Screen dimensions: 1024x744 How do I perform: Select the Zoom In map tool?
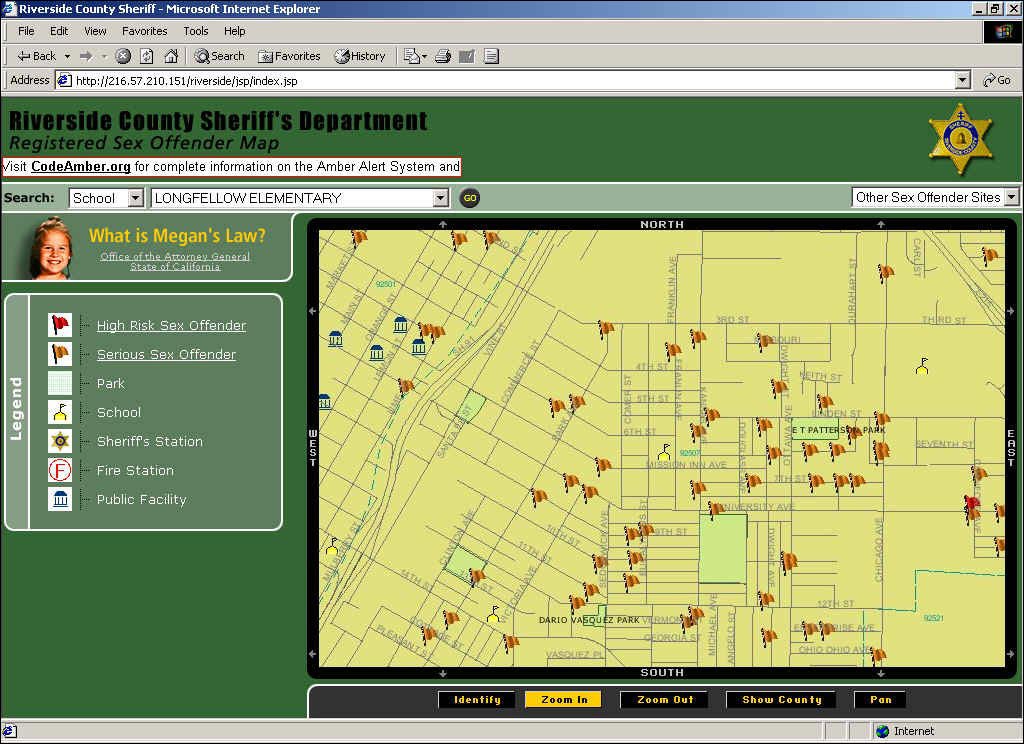[x=564, y=700]
